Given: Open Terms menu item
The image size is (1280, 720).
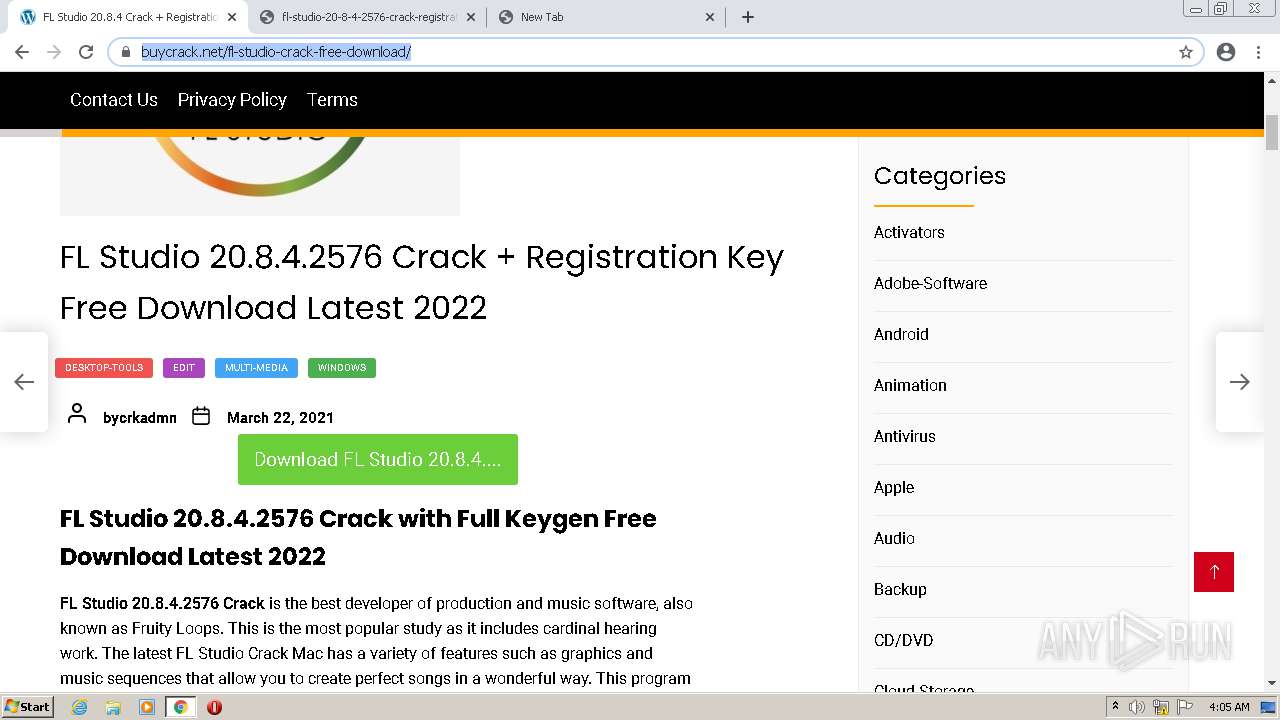Looking at the screenshot, I should 332,100.
